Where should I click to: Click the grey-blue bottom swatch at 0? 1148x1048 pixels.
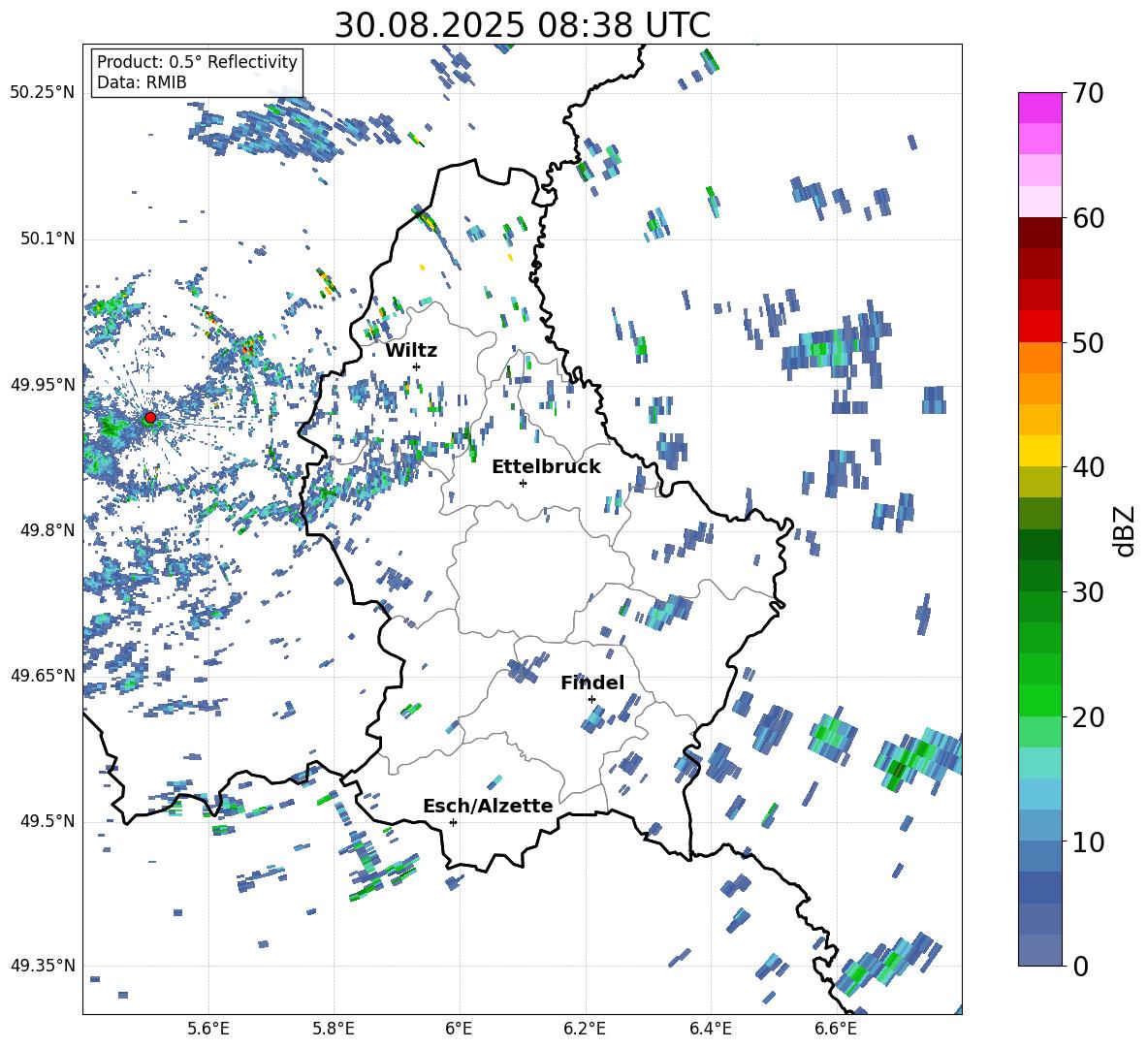(1039, 950)
